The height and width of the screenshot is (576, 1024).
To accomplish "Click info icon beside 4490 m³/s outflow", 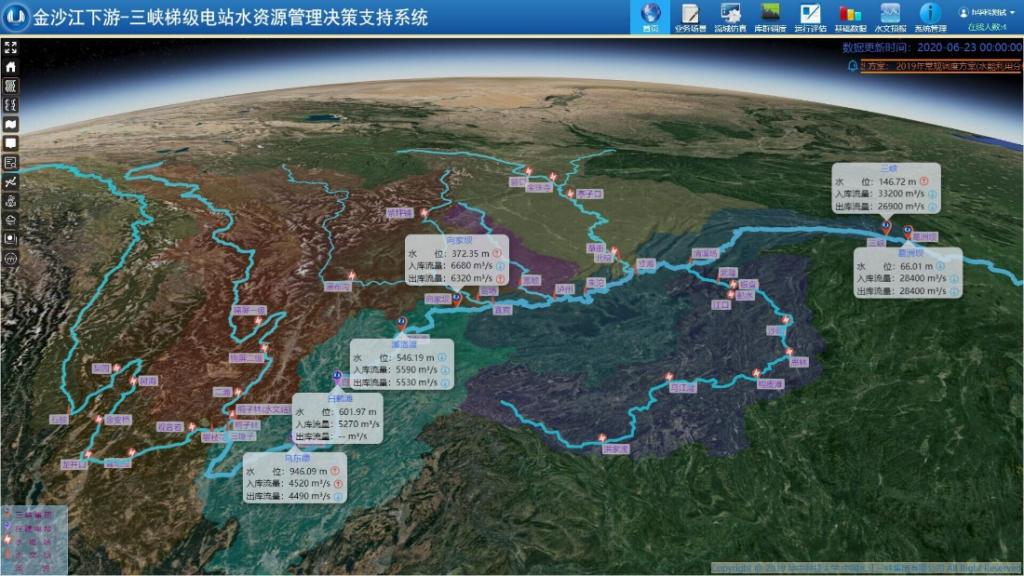I will (x=339, y=496).
